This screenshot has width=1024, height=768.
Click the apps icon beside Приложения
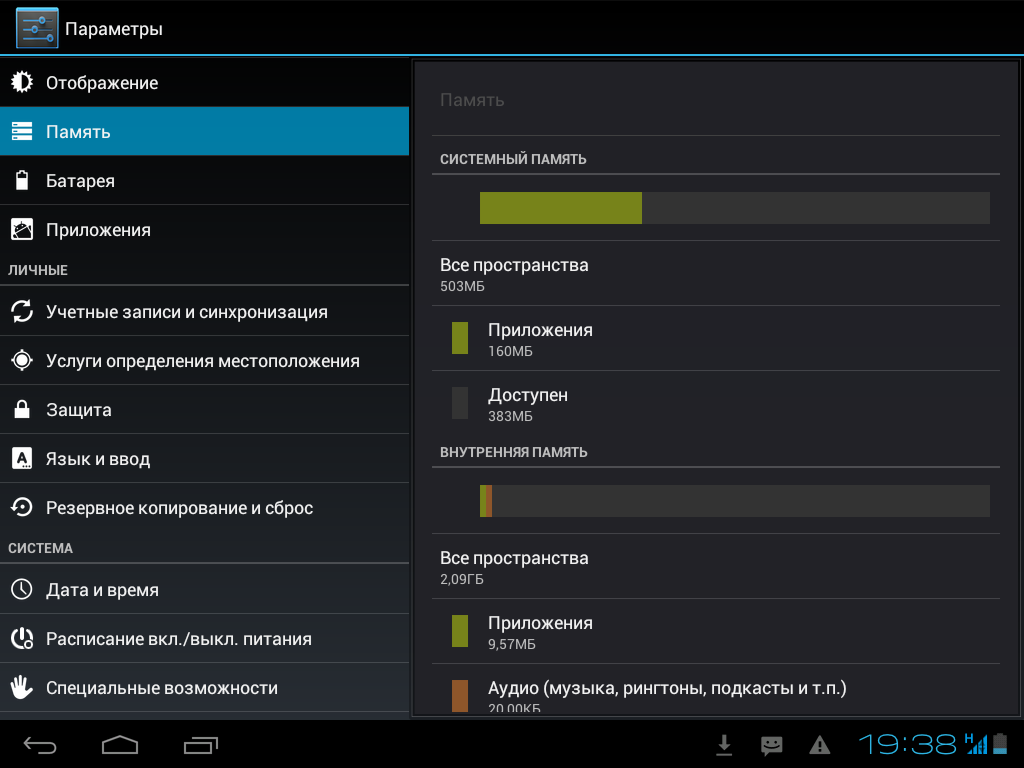(x=22, y=229)
